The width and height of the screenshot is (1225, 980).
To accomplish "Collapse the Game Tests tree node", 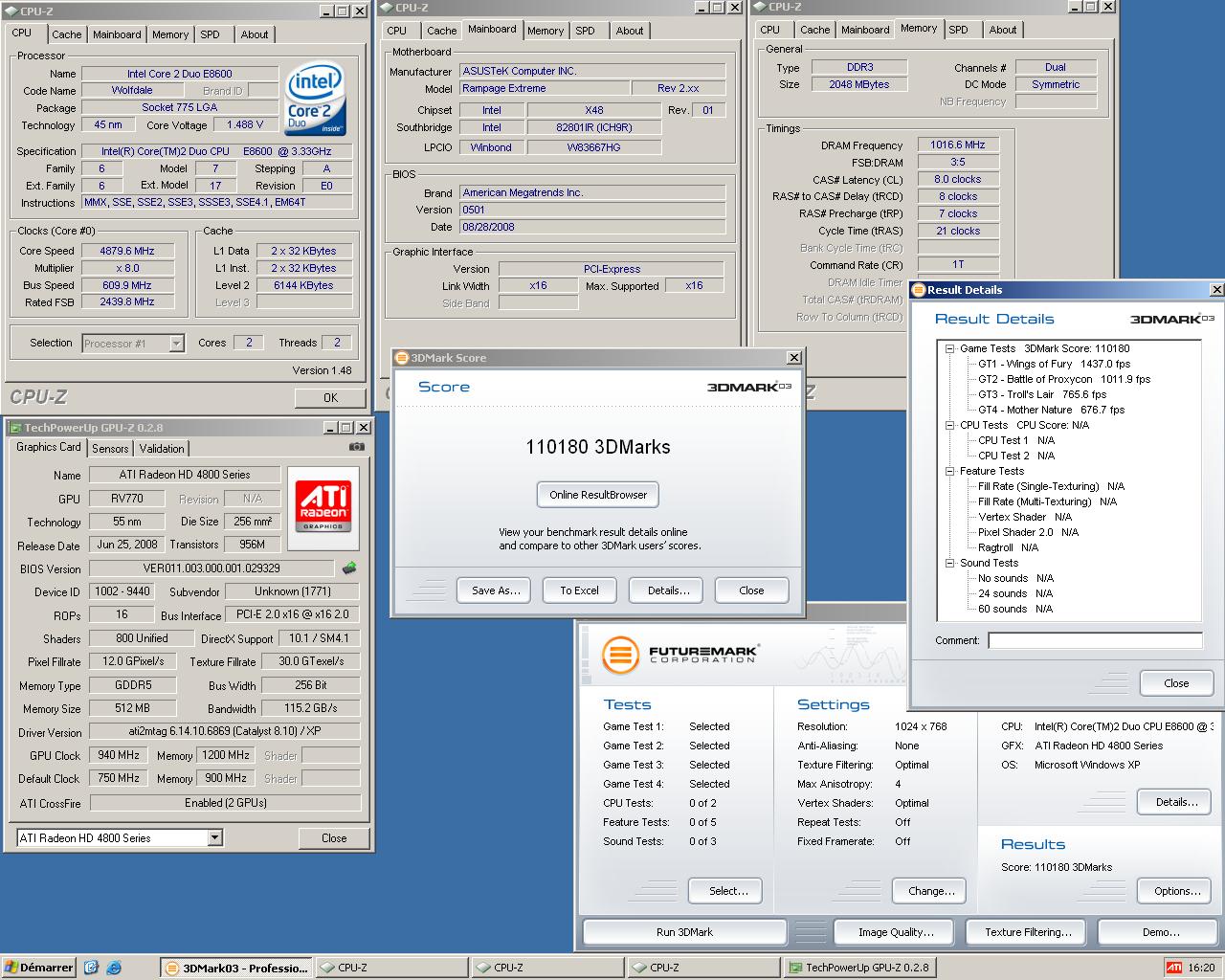I will [x=949, y=348].
